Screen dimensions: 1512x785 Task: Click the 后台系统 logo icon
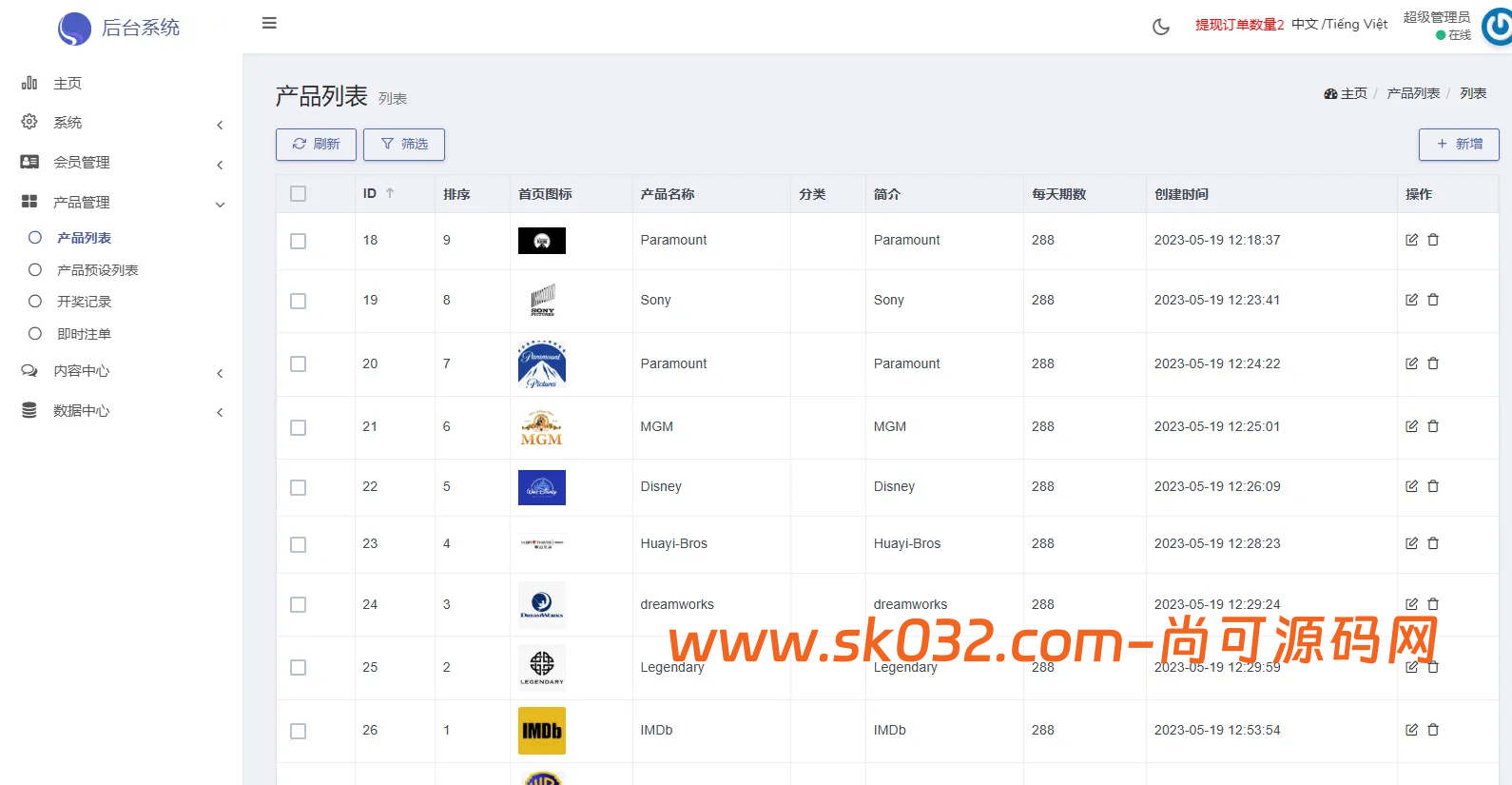coord(74,29)
